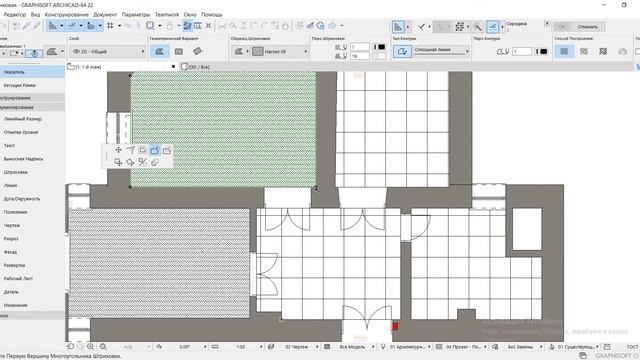Open fill pattern dropdown Настил 09
Viewport: 640px width, 360px height.
pyautogui.click(x=280, y=51)
